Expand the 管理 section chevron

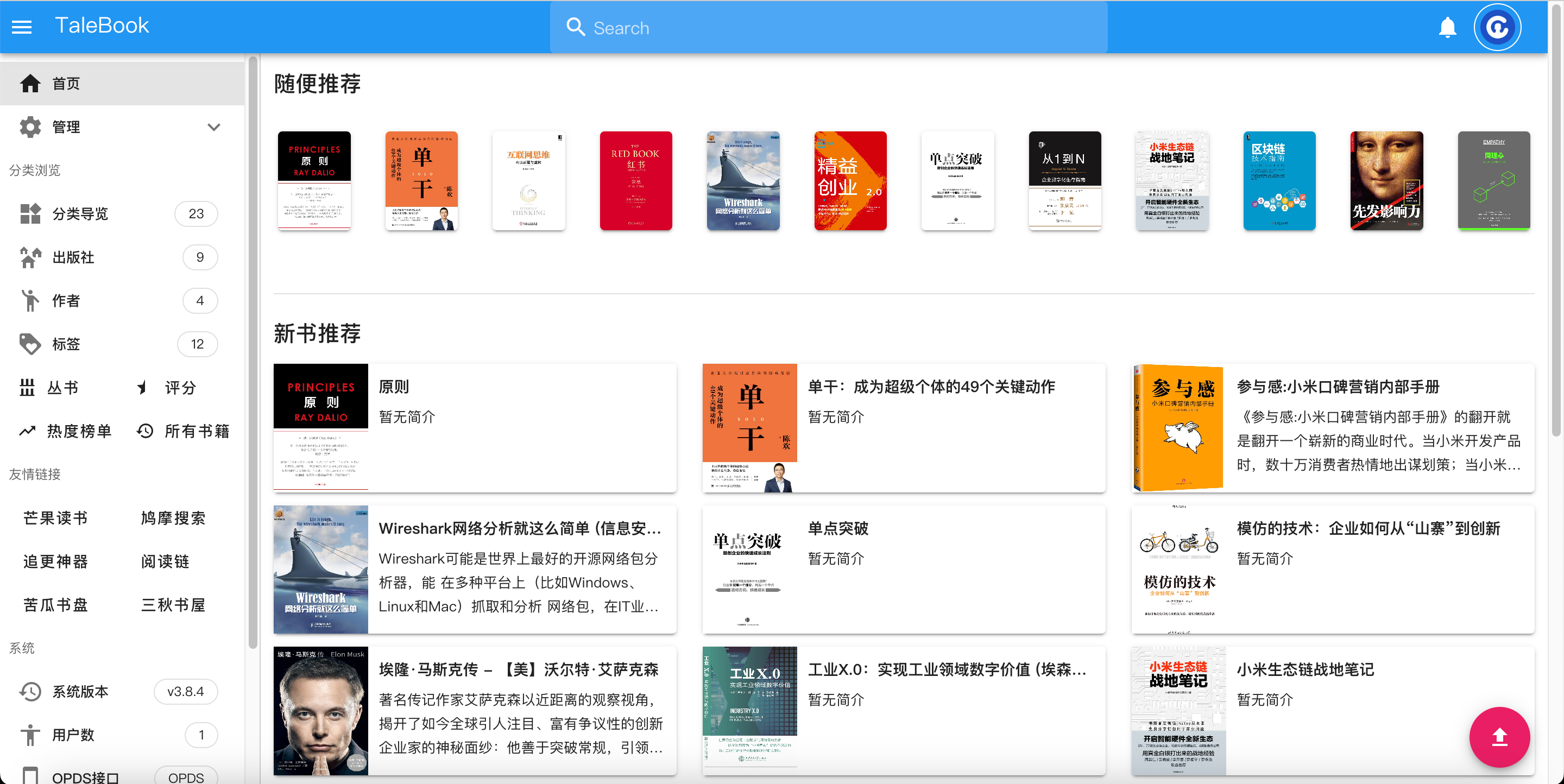[x=214, y=127]
